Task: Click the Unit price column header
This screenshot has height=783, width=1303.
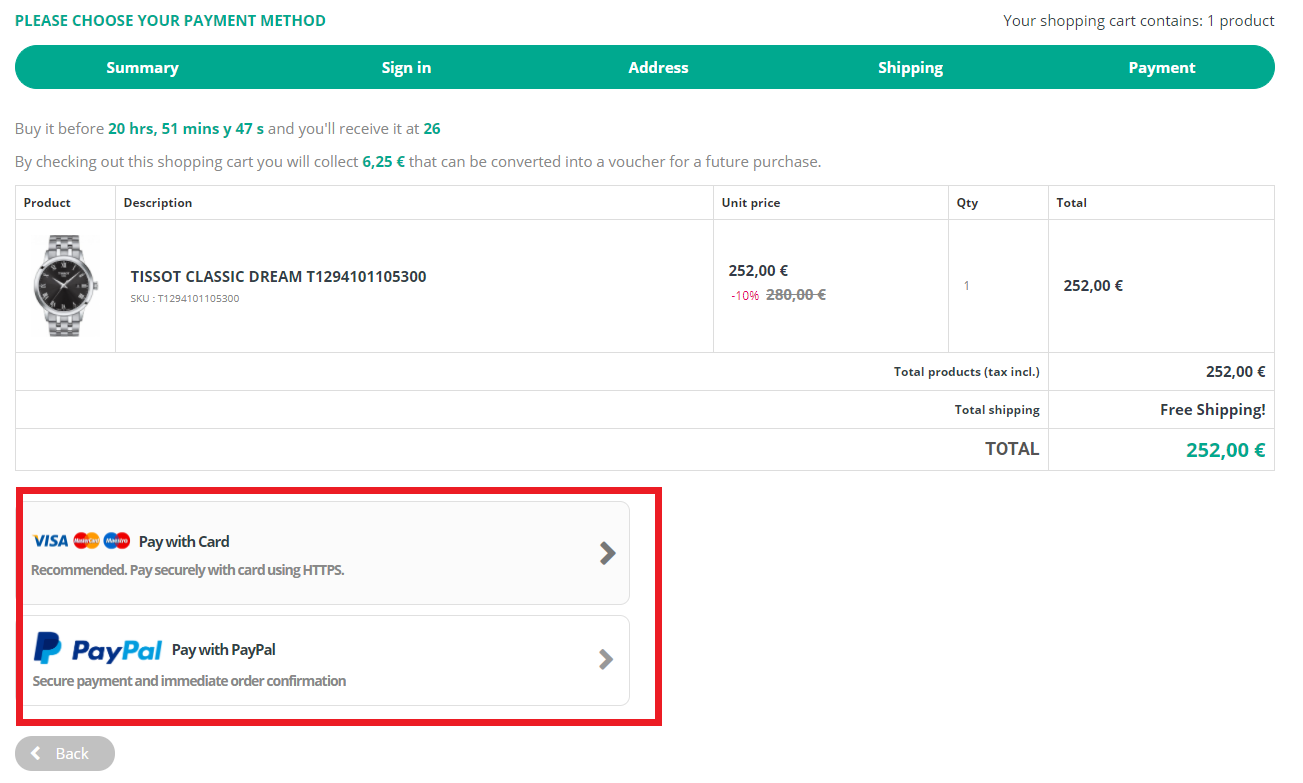Action: coord(751,202)
